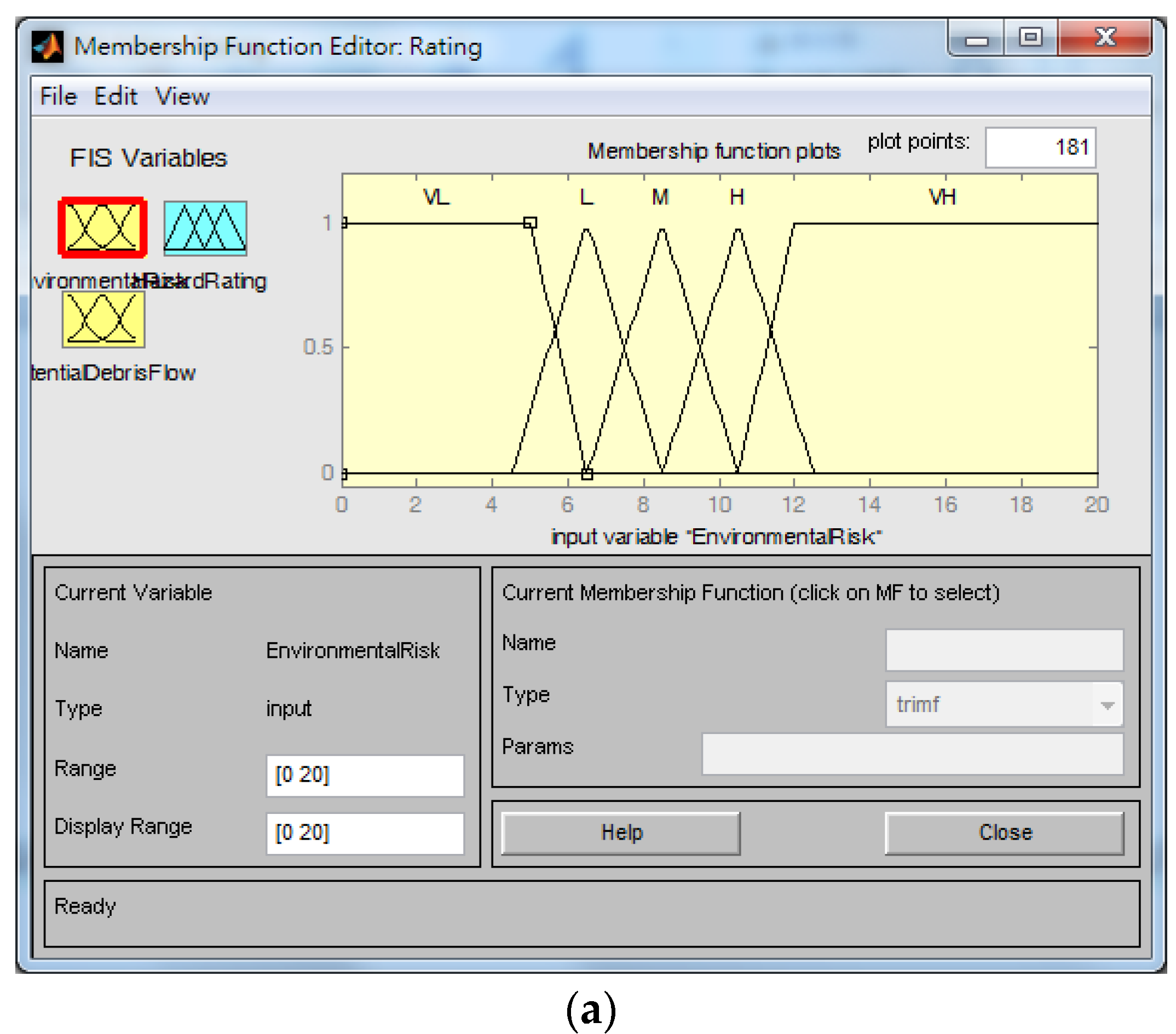Select the EnvironmentalRisk input variable icon
The width and height of the screenshot is (1176, 1034).
102,228
